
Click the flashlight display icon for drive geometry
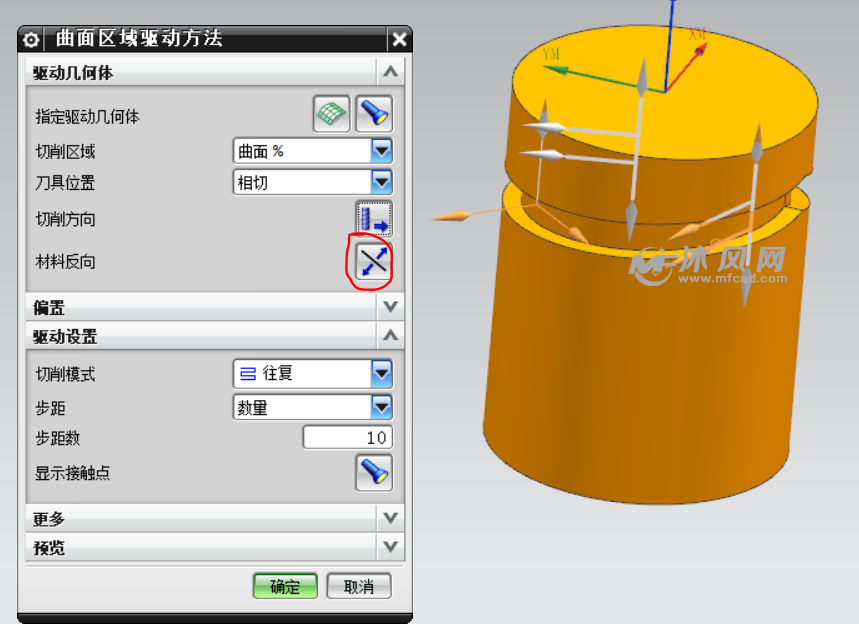tap(374, 114)
